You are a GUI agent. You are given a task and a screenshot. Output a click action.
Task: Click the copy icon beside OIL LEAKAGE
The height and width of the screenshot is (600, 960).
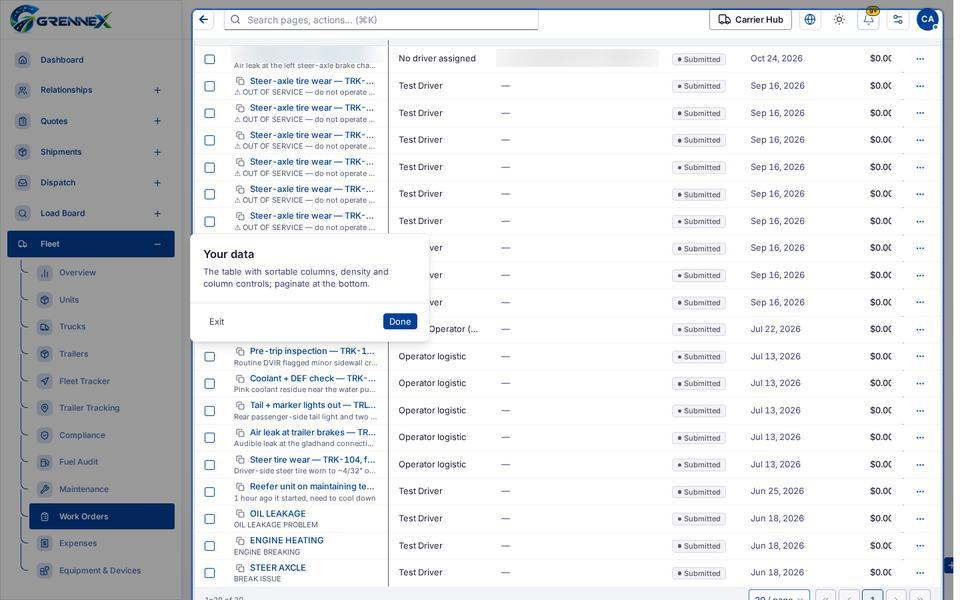point(240,514)
